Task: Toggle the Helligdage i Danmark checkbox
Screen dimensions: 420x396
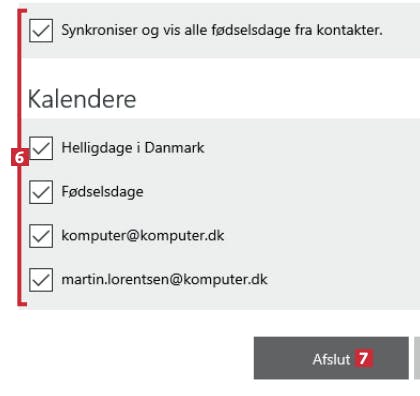Action: (41, 148)
